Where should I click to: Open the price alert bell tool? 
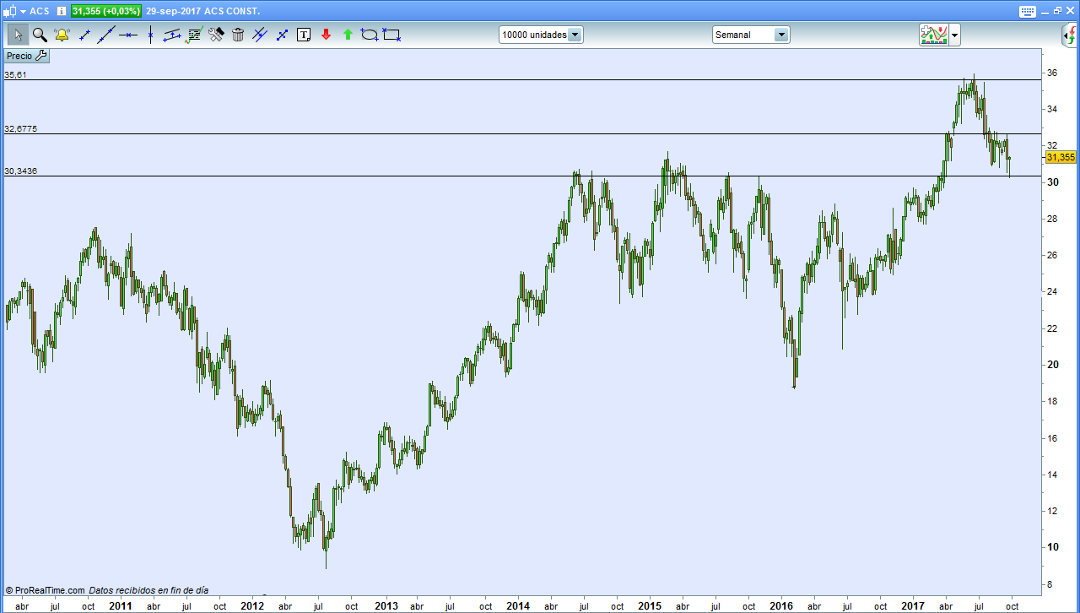pos(61,34)
